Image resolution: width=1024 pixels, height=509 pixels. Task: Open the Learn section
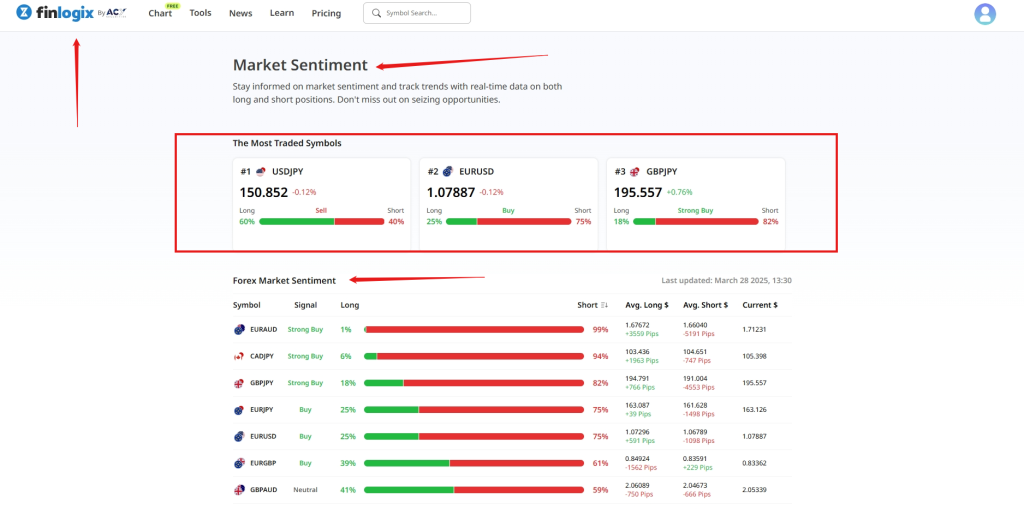(282, 13)
